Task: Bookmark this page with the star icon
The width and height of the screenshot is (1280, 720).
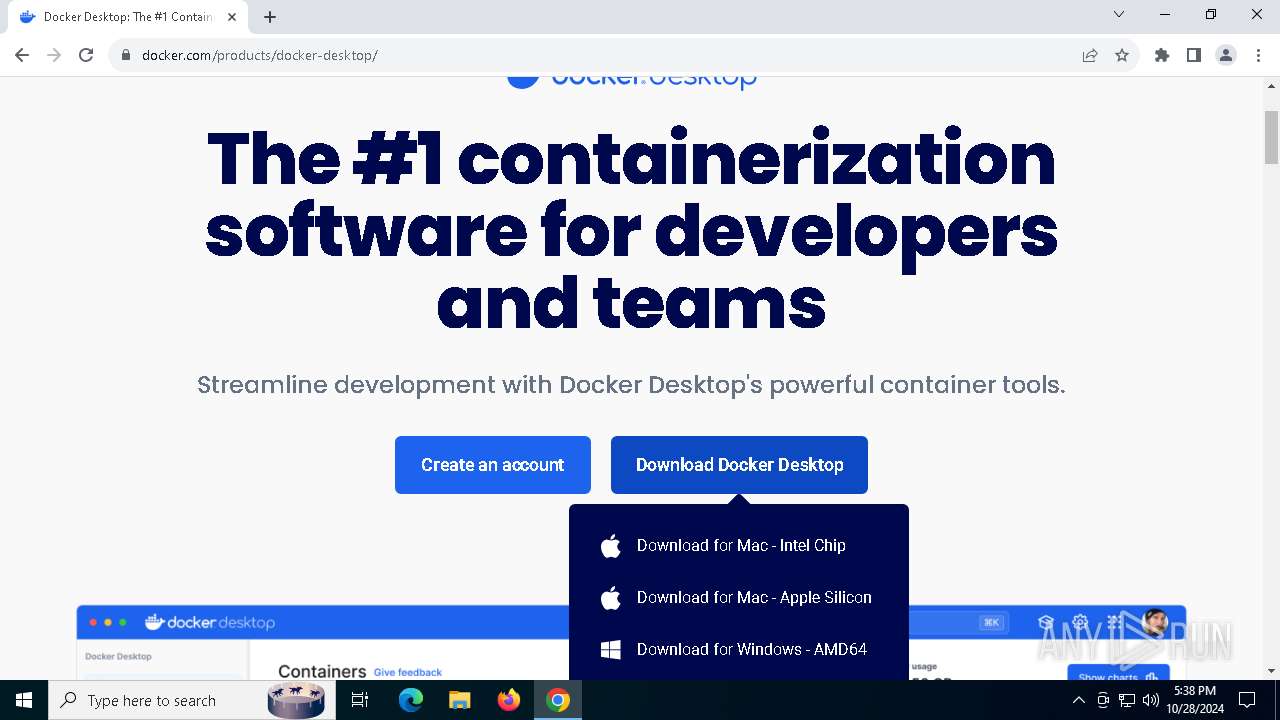Action: pyautogui.click(x=1122, y=55)
